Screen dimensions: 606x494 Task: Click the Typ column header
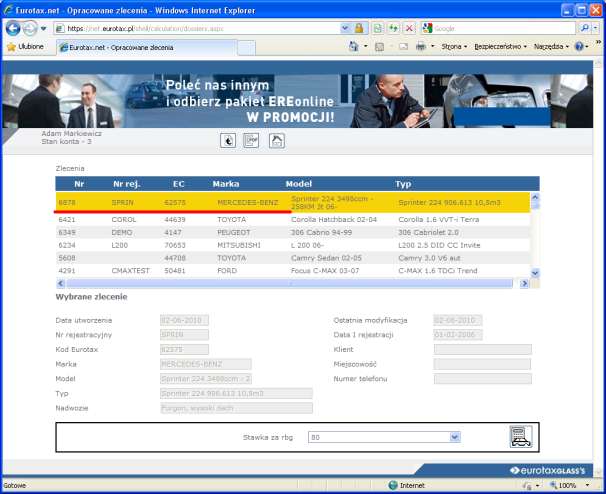click(403, 184)
